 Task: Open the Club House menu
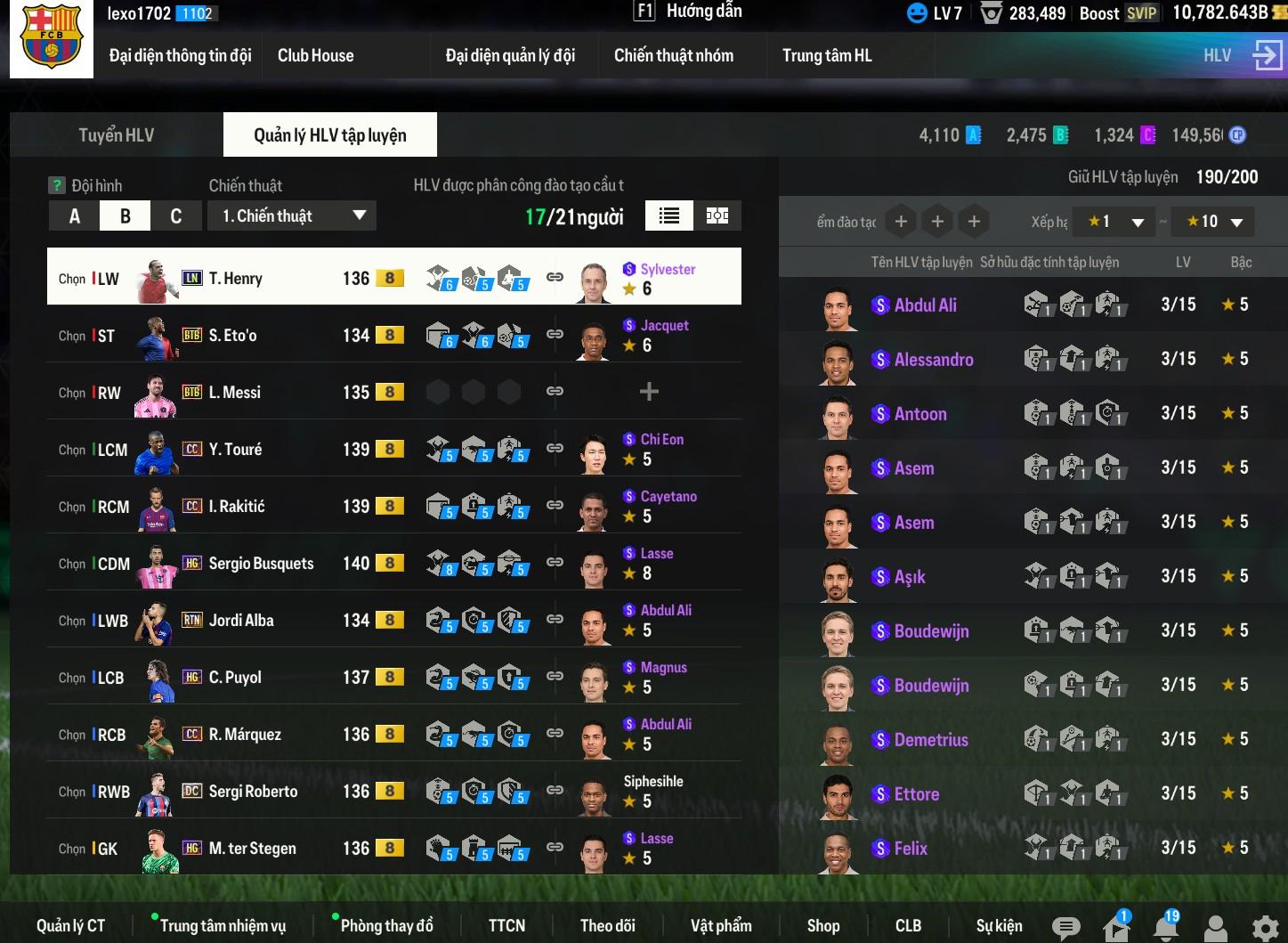tap(315, 55)
